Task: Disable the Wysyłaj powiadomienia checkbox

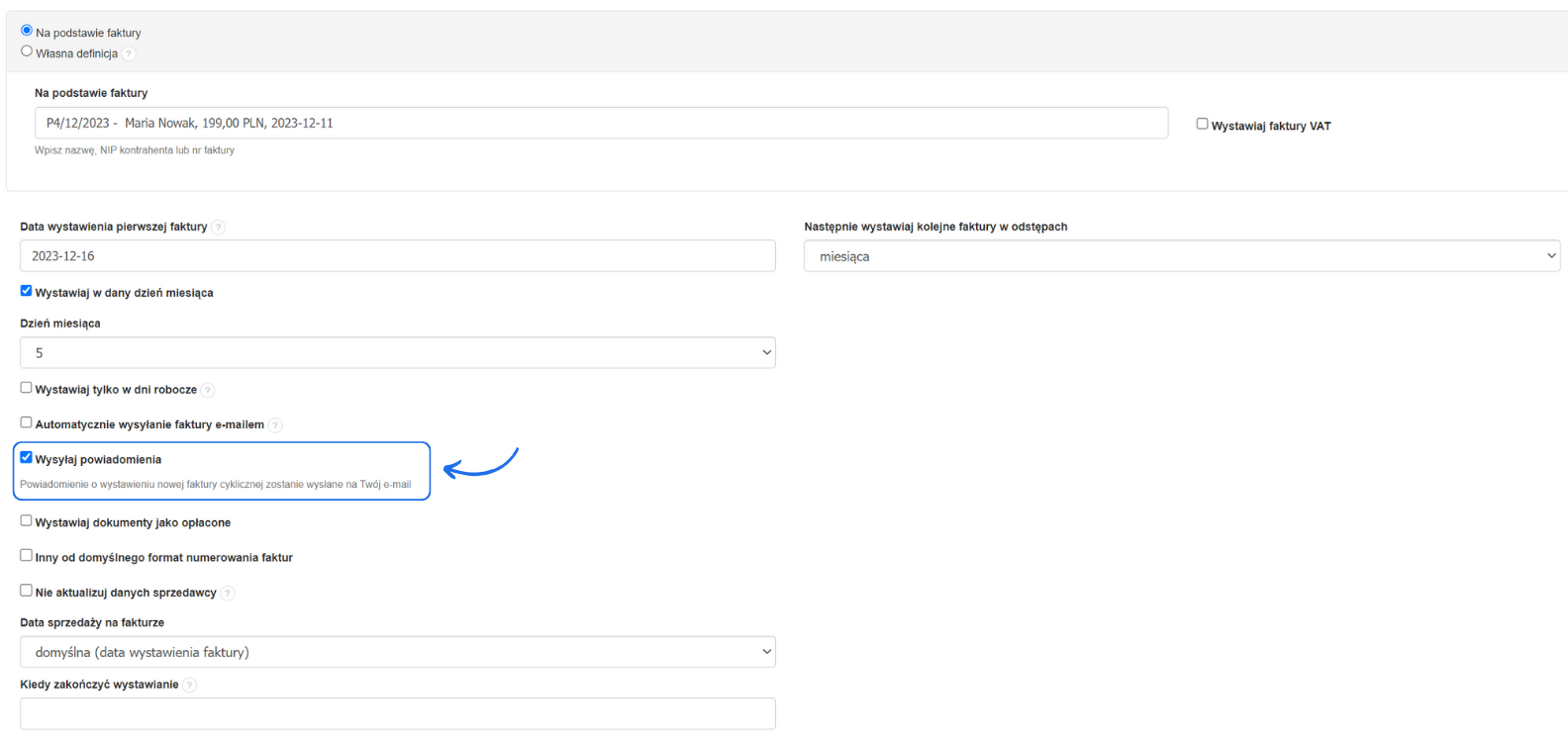Action: [x=27, y=457]
